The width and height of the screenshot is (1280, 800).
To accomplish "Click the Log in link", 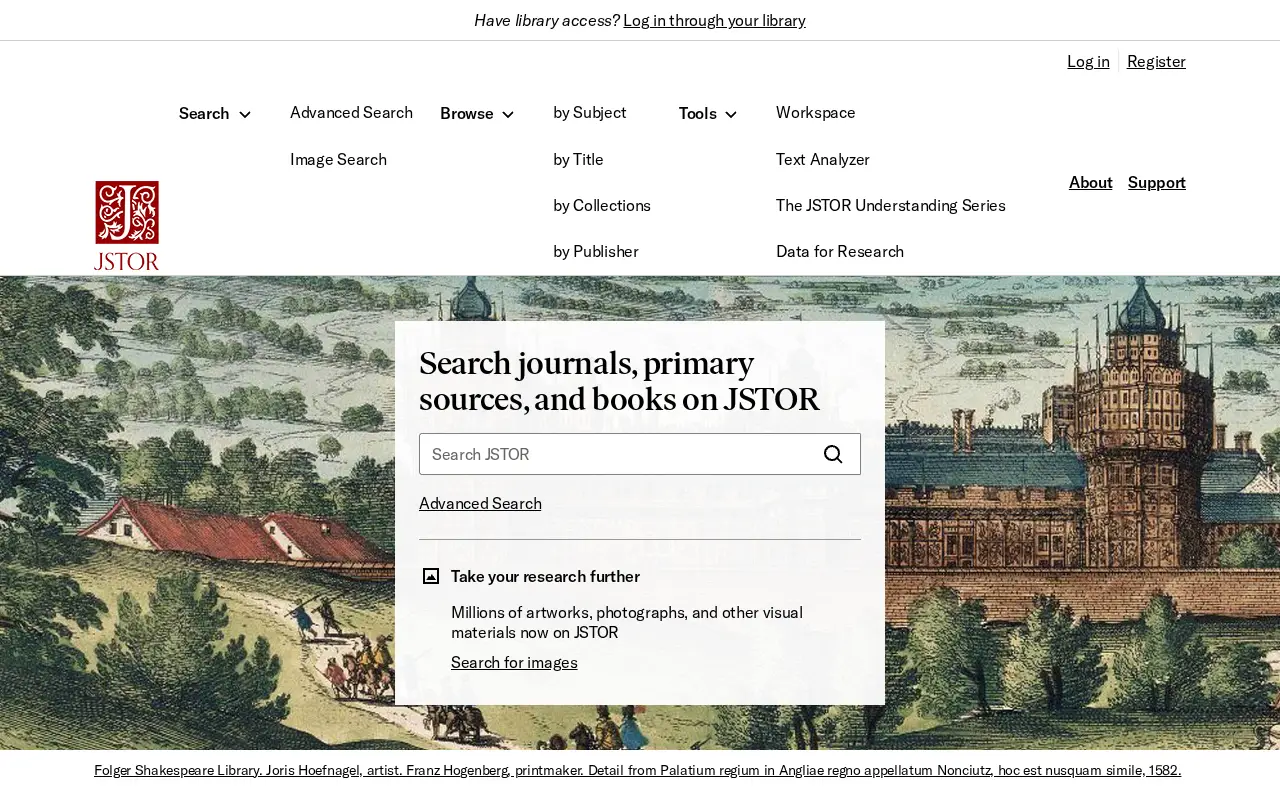I will coord(1088,61).
